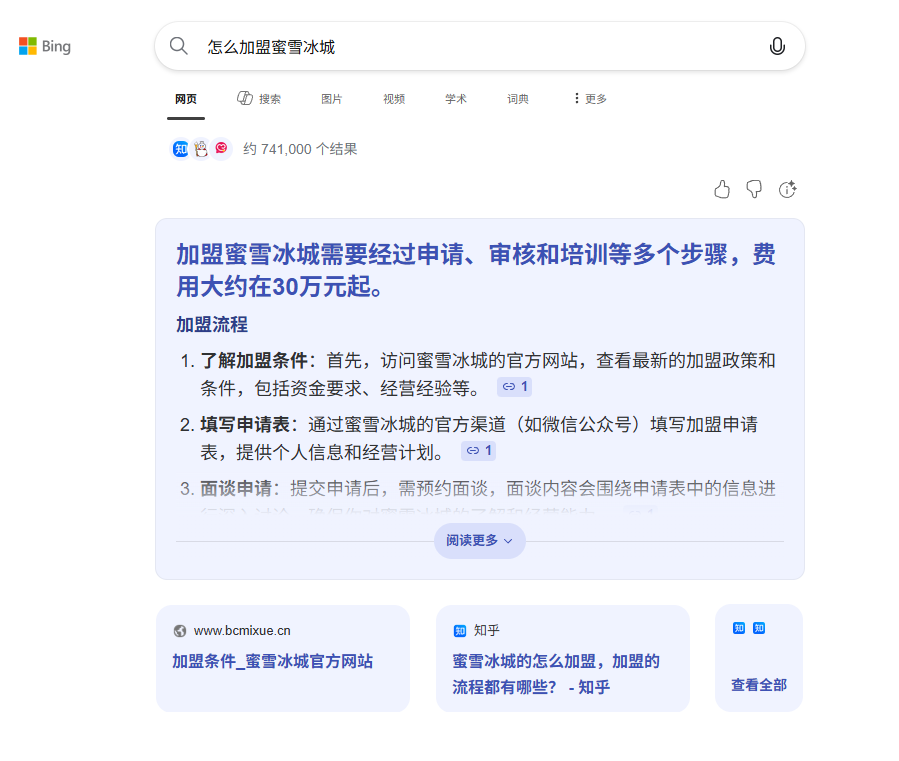Open the AI answer info icon

coord(787,190)
